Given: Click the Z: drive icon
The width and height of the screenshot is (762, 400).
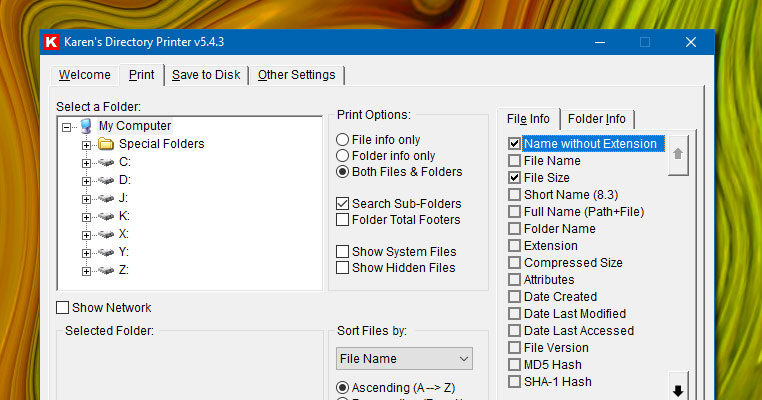Looking at the screenshot, I should [x=106, y=270].
